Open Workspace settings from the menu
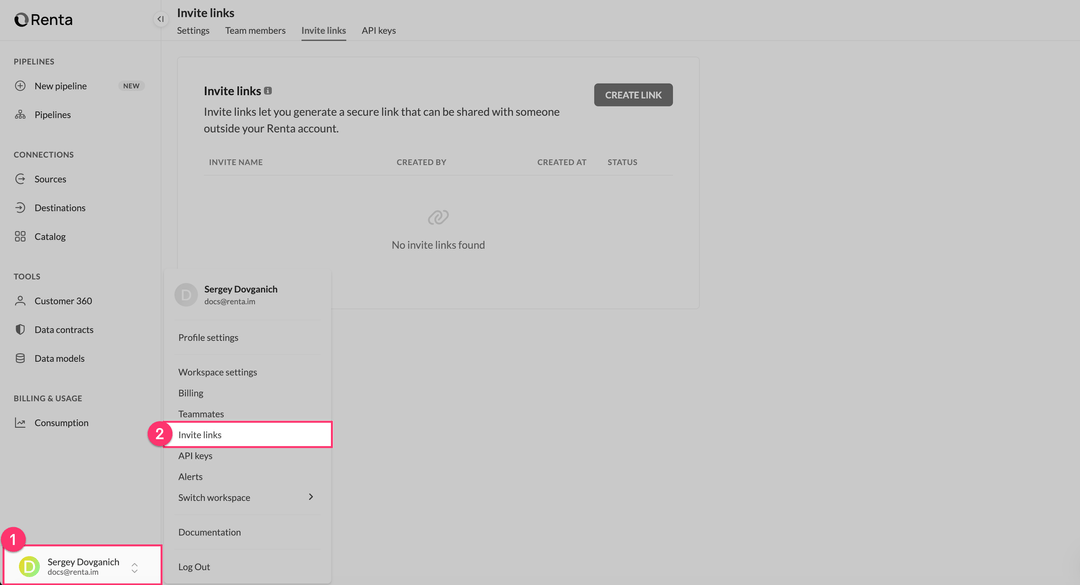Image resolution: width=1080 pixels, height=585 pixels. pyautogui.click(x=218, y=372)
